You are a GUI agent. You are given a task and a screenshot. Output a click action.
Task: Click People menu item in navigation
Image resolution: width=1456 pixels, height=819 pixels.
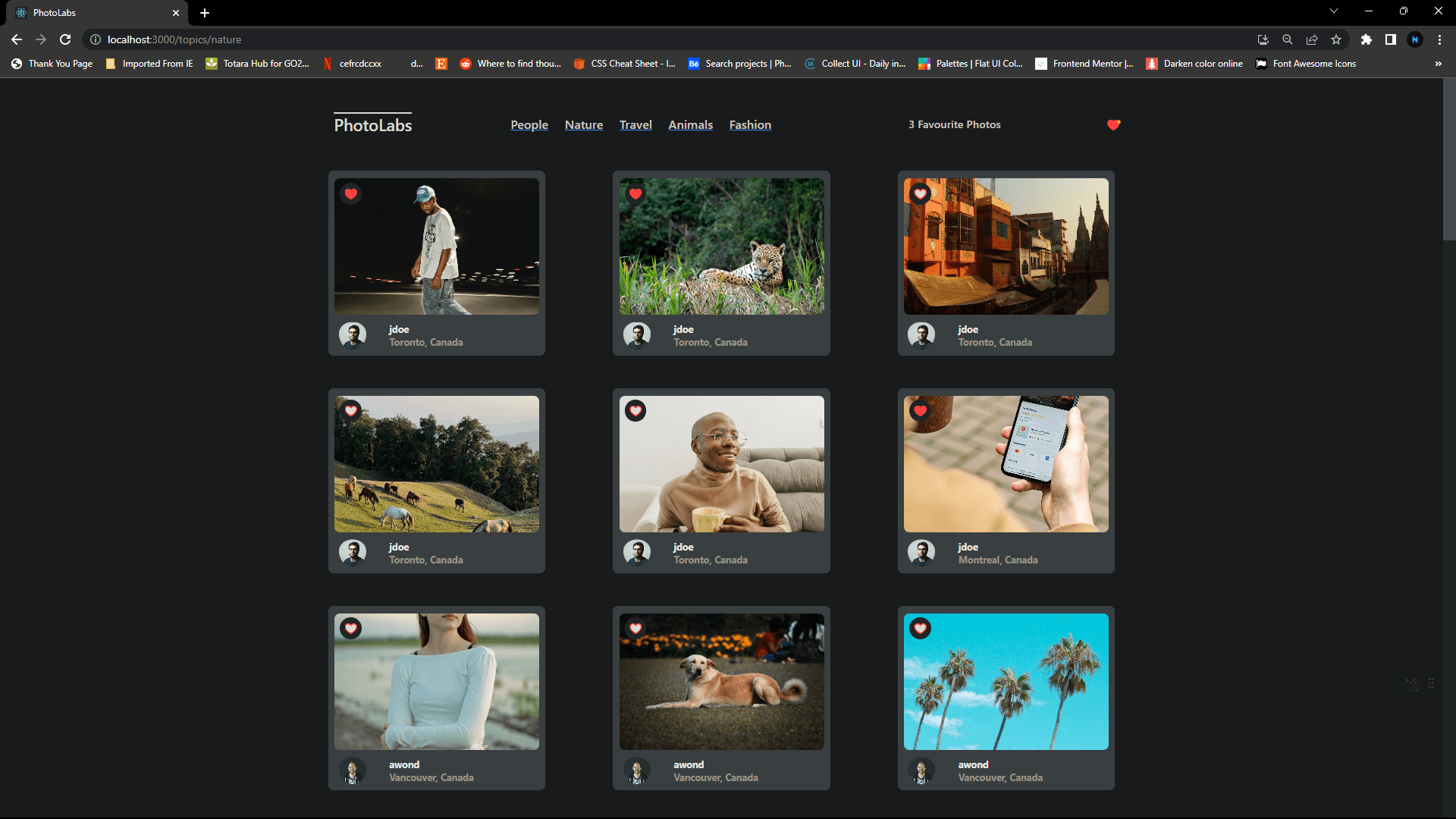529,124
